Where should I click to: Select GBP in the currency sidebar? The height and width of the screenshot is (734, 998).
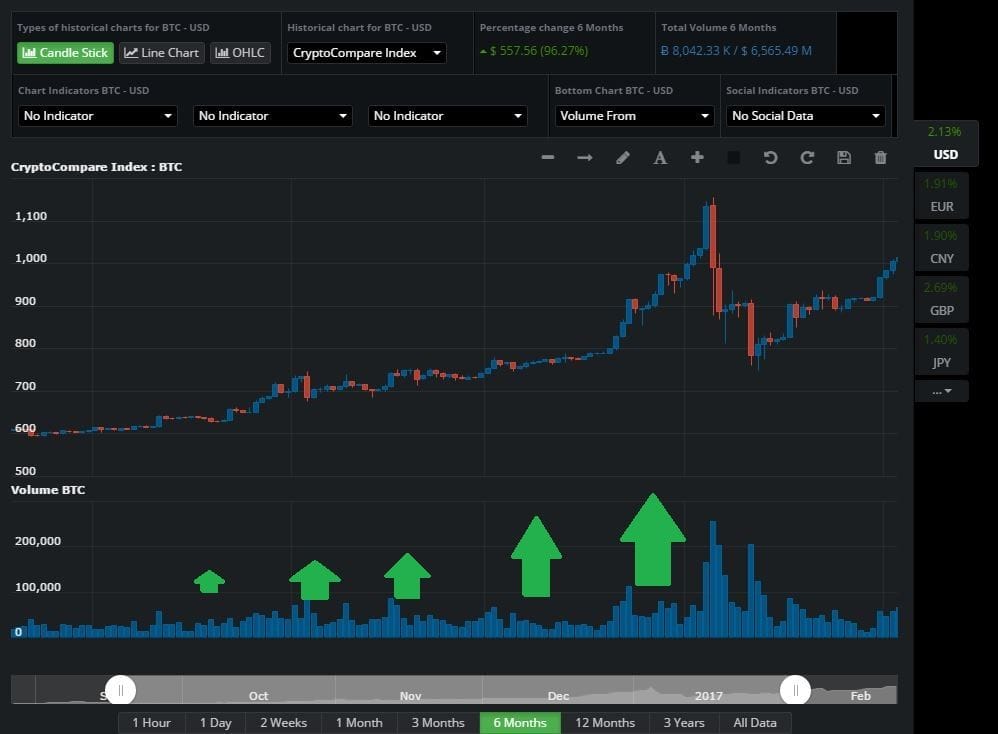941,310
